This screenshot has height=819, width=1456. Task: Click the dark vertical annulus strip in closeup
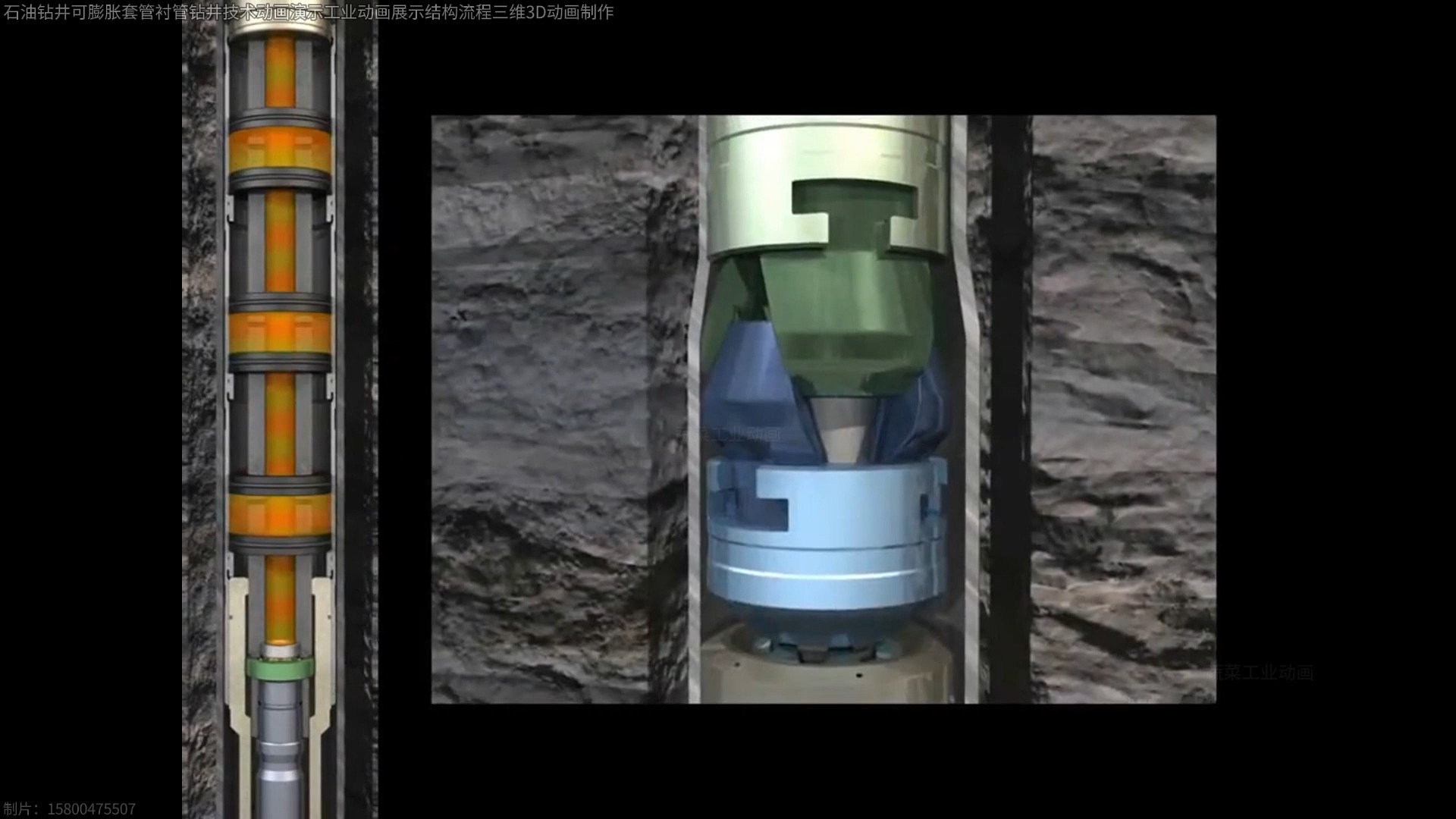click(1010, 409)
